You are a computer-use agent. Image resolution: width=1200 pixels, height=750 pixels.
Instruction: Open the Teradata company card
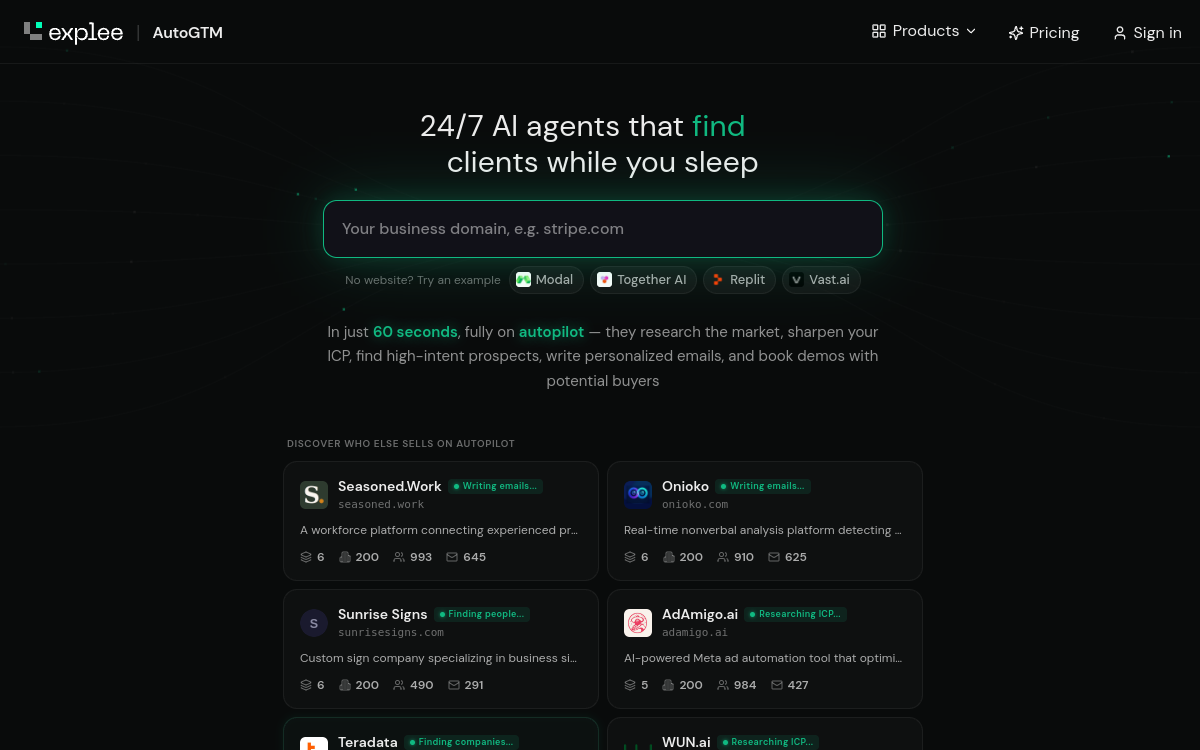pos(441,734)
